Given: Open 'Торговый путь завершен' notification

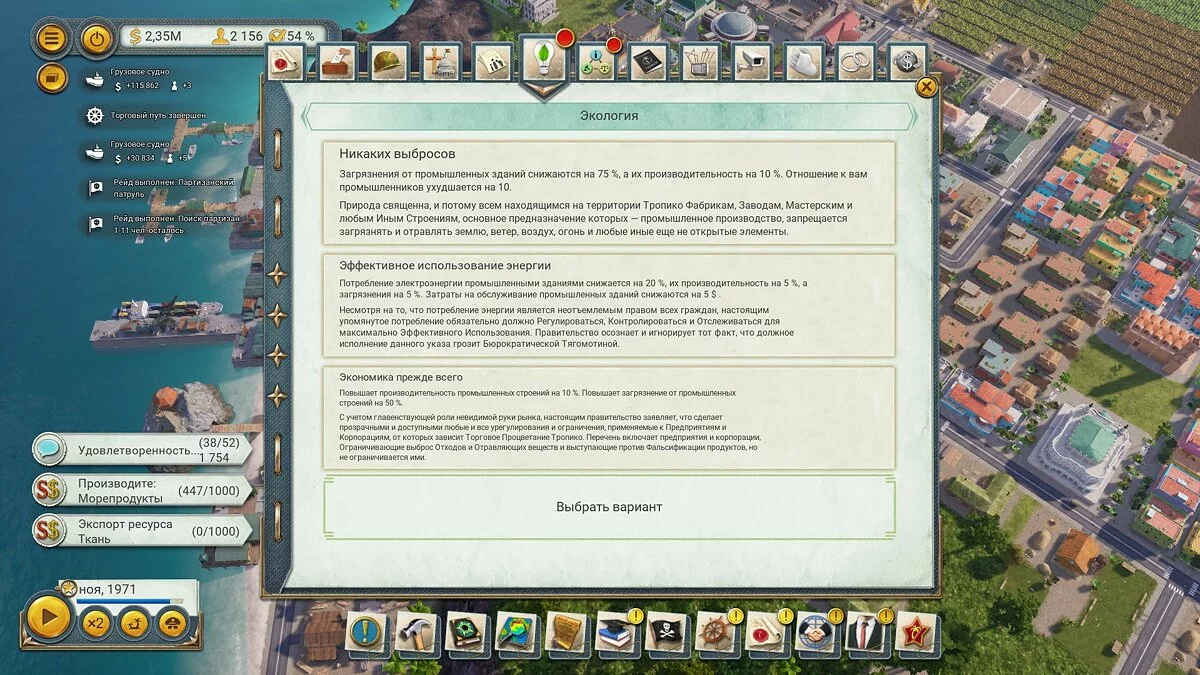Looking at the screenshot, I should point(146,116).
